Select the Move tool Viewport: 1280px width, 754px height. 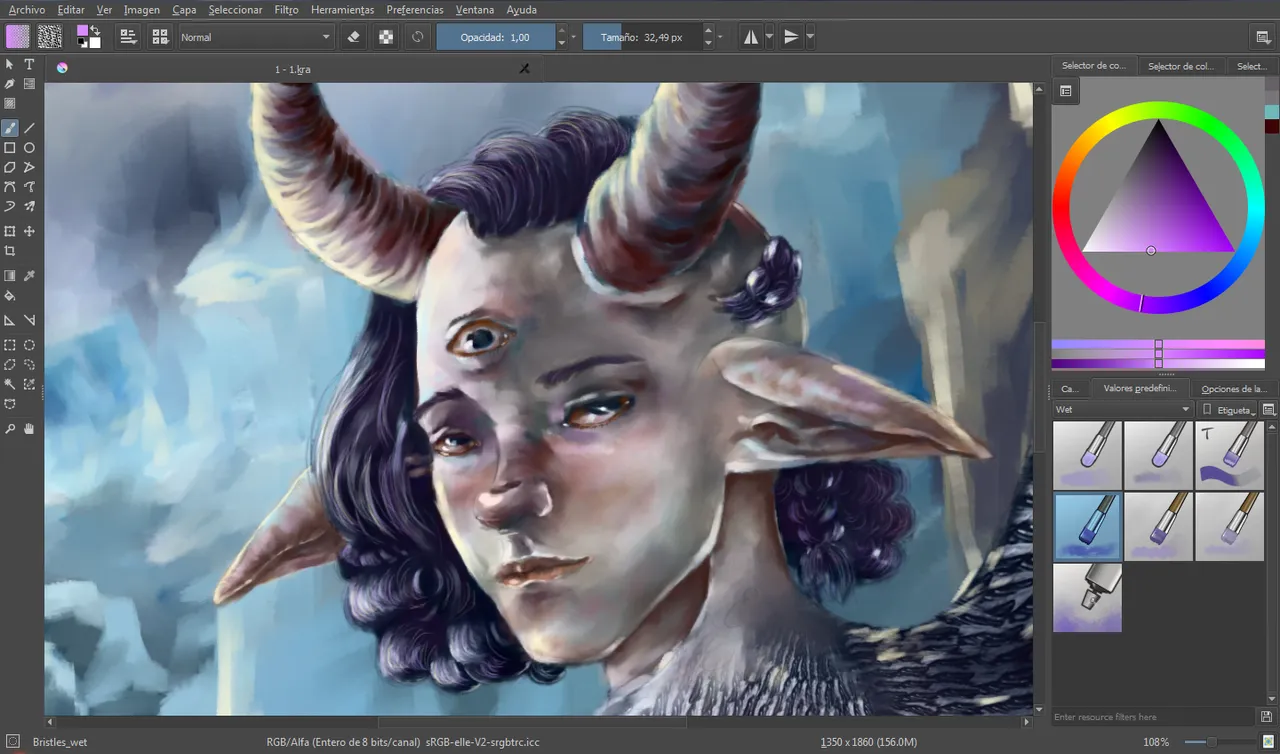pyautogui.click(x=30, y=231)
